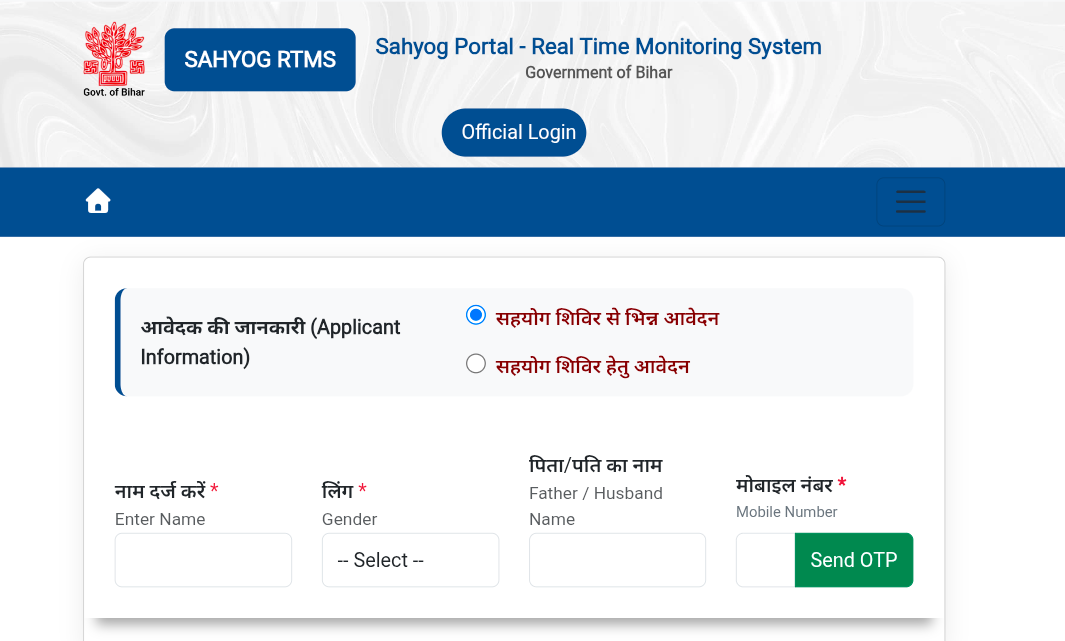
Task: Click the Send OTP button
Action: click(x=854, y=560)
